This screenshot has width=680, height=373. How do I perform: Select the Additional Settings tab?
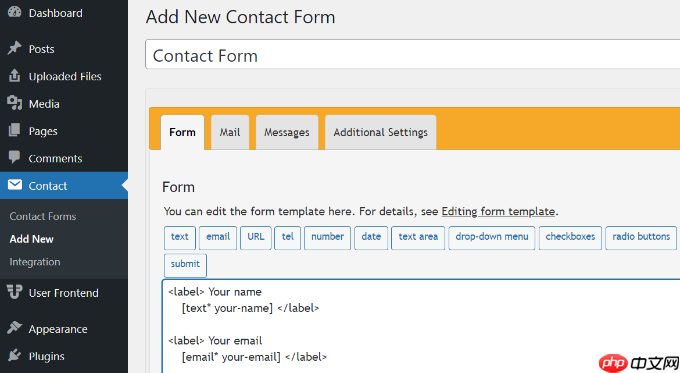380,132
